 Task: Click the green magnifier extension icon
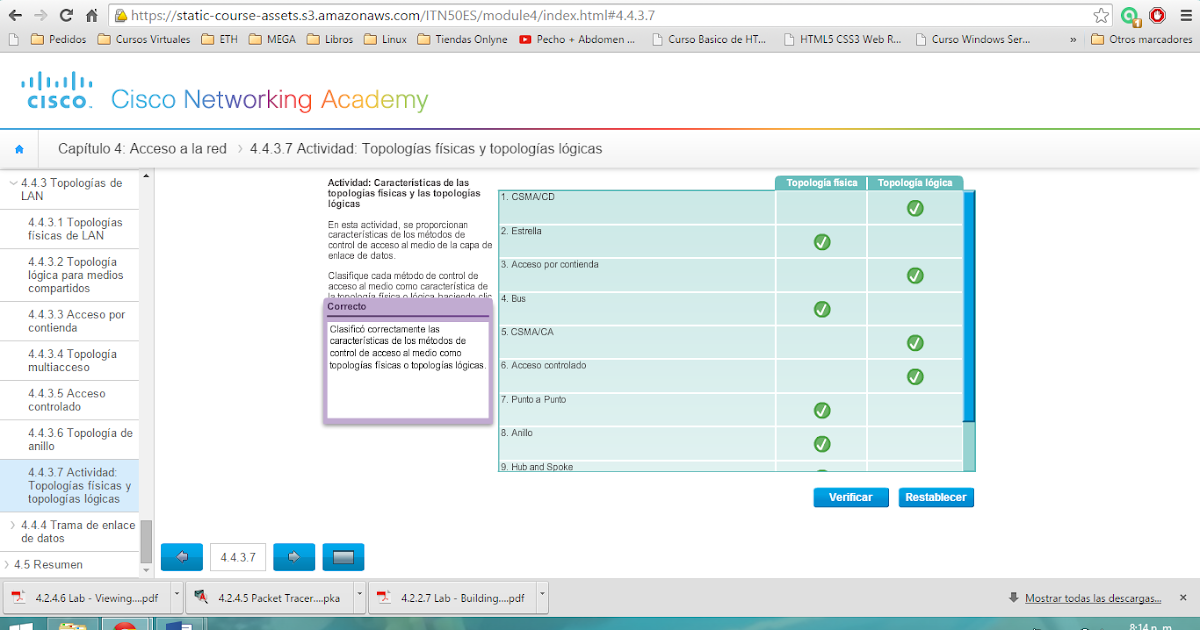[1131, 15]
